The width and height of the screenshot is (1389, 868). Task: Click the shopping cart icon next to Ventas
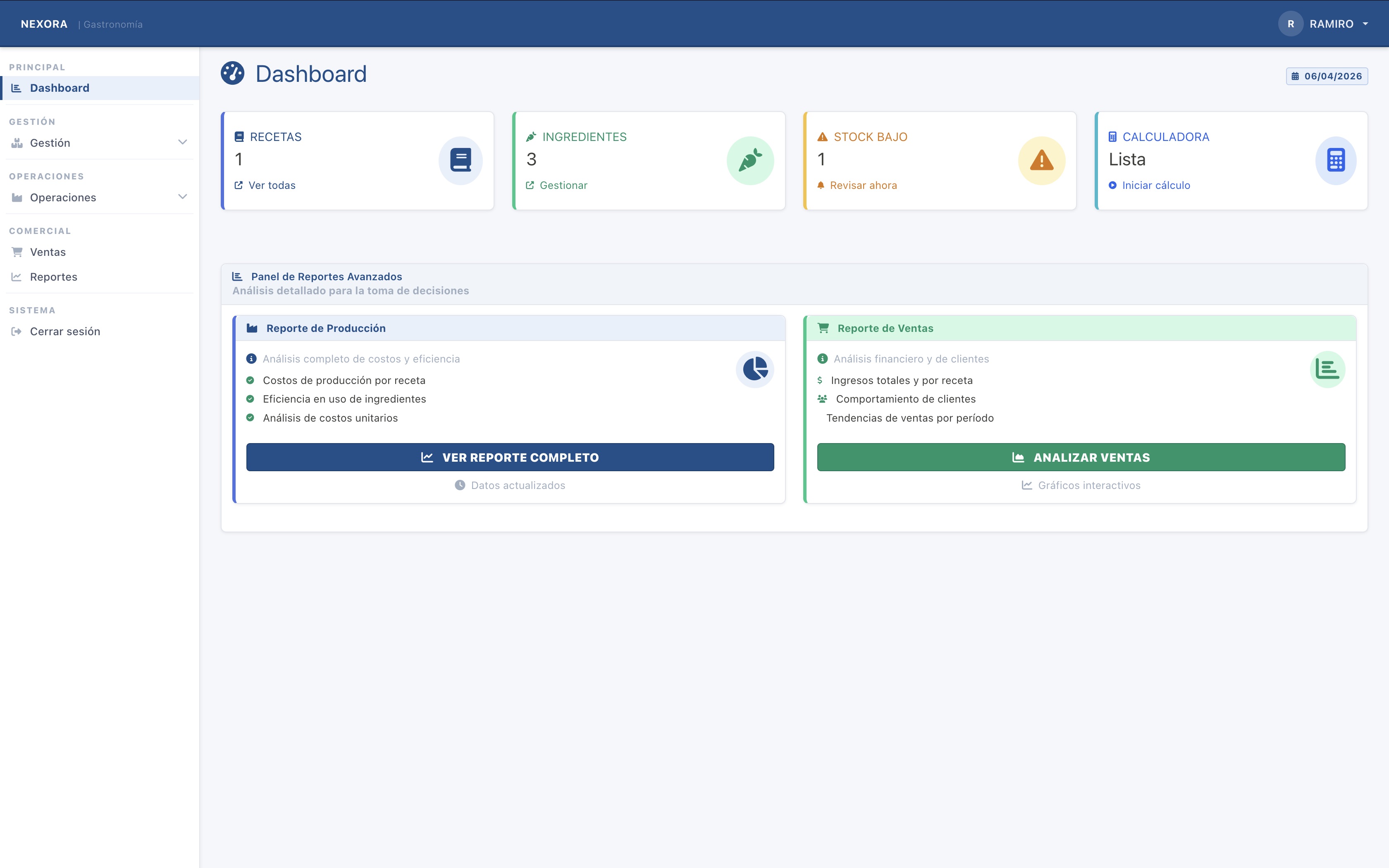pyautogui.click(x=17, y=251)
